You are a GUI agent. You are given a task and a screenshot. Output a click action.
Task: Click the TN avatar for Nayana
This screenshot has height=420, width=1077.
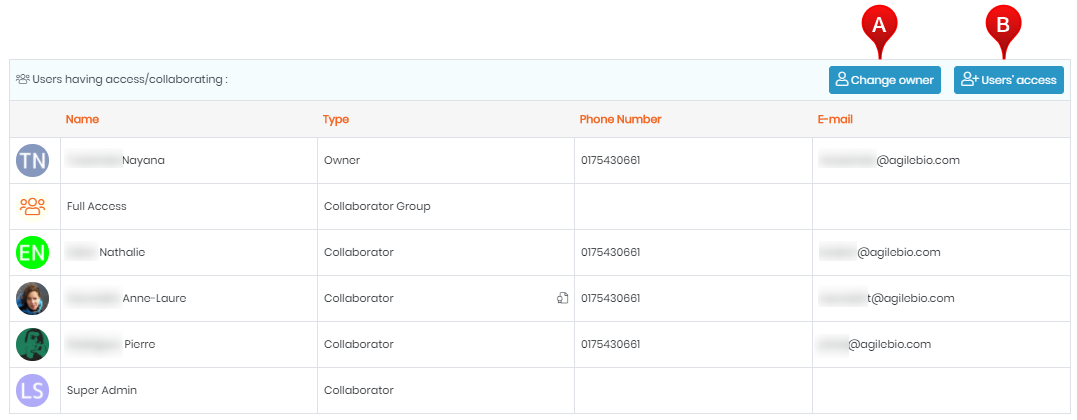[x=32, y=160]
